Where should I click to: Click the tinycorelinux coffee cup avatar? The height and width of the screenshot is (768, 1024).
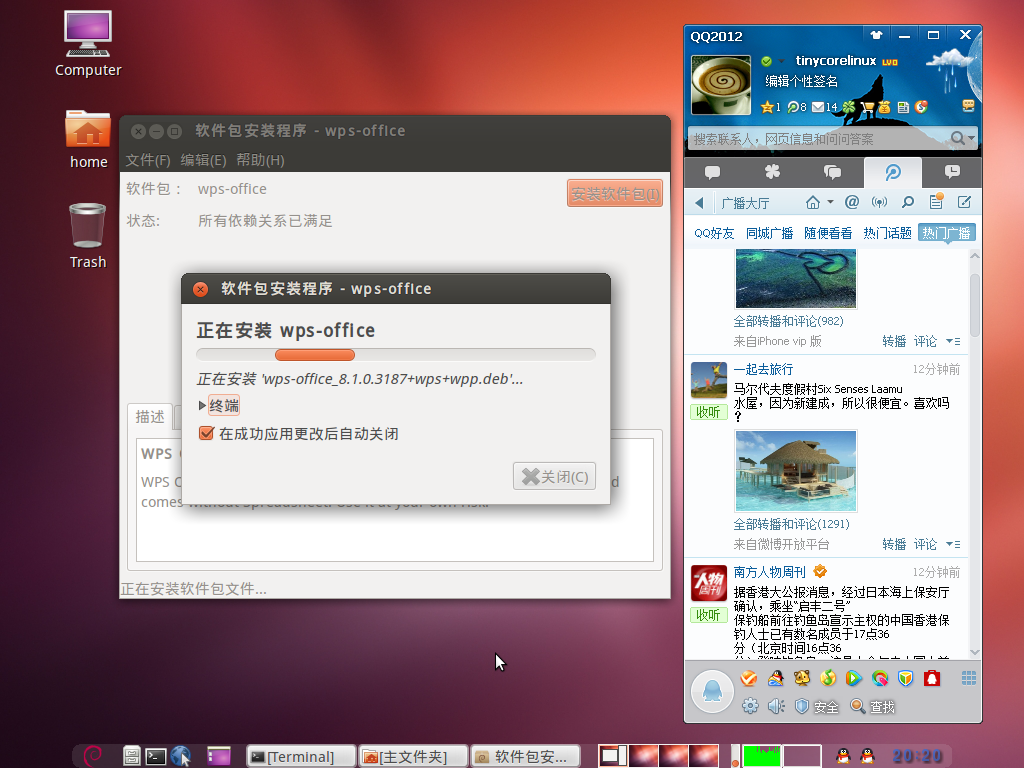click(721, 85)
